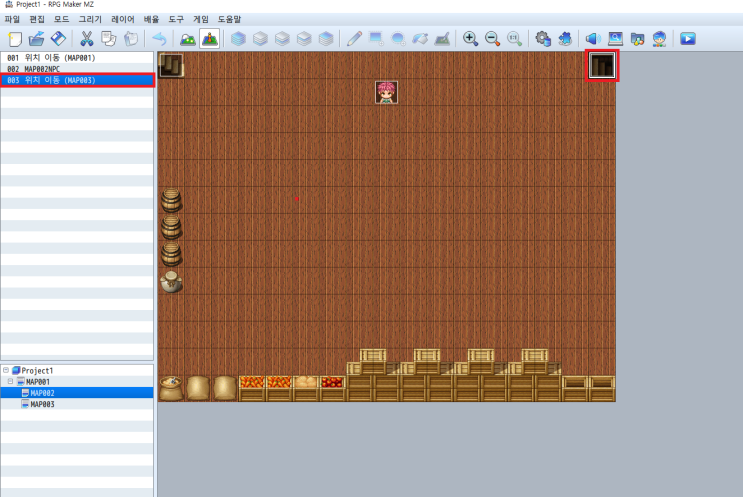Open the Resource Manager icon
The height and width of the screenshot is (497, 743).
pos(637,39)
